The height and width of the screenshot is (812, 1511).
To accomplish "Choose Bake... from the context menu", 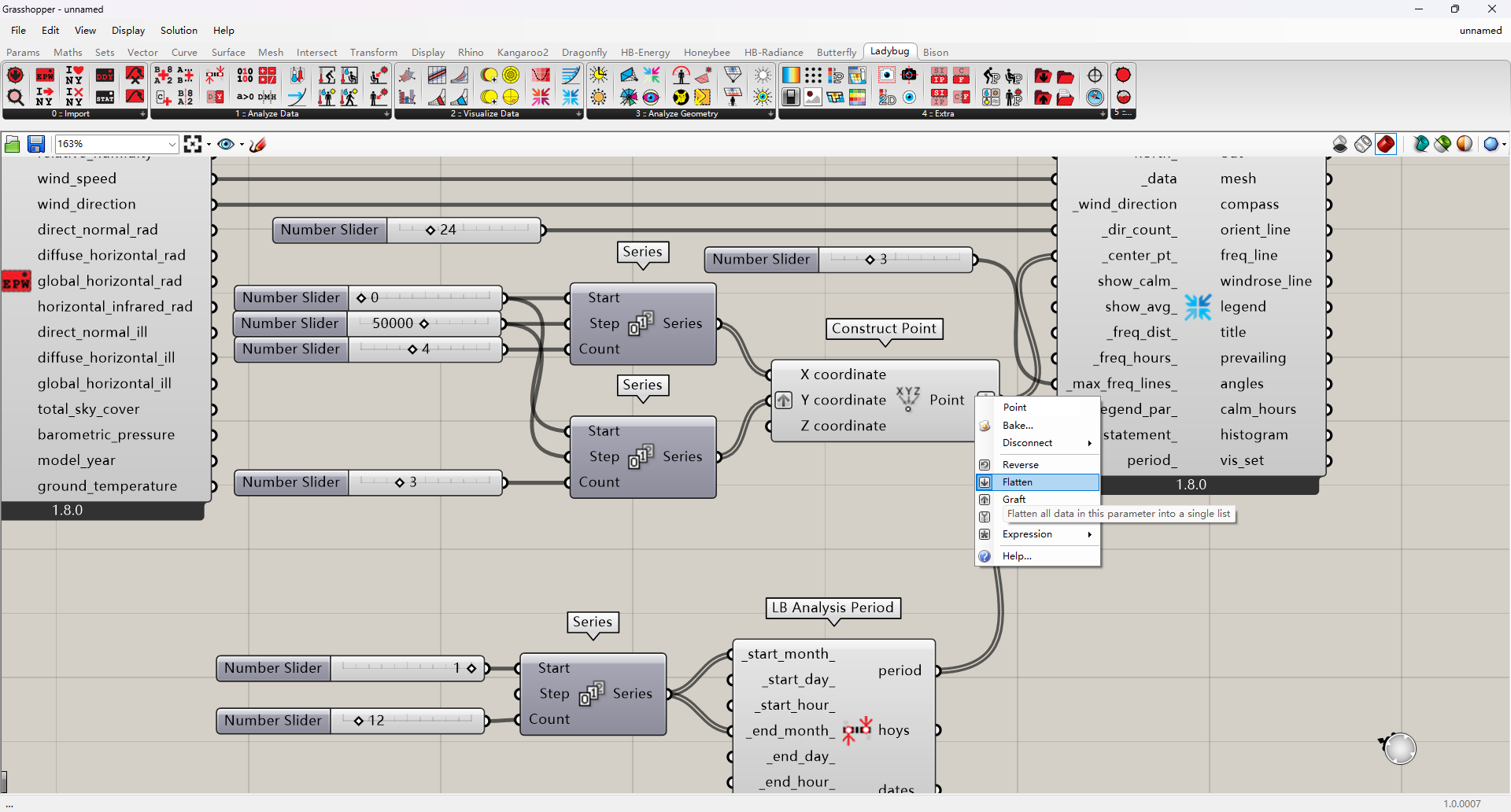I will pyautogui.click(x=1037, y=425).
